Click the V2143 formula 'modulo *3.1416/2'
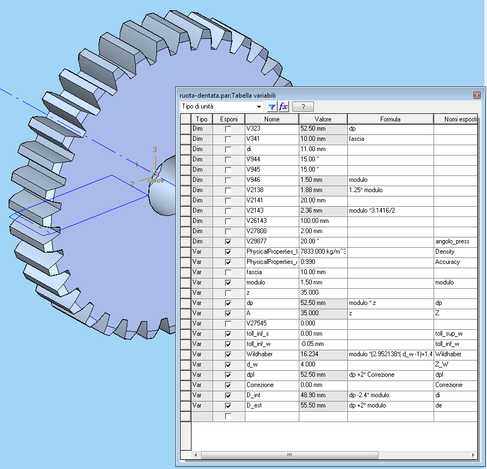 [390, 211]
